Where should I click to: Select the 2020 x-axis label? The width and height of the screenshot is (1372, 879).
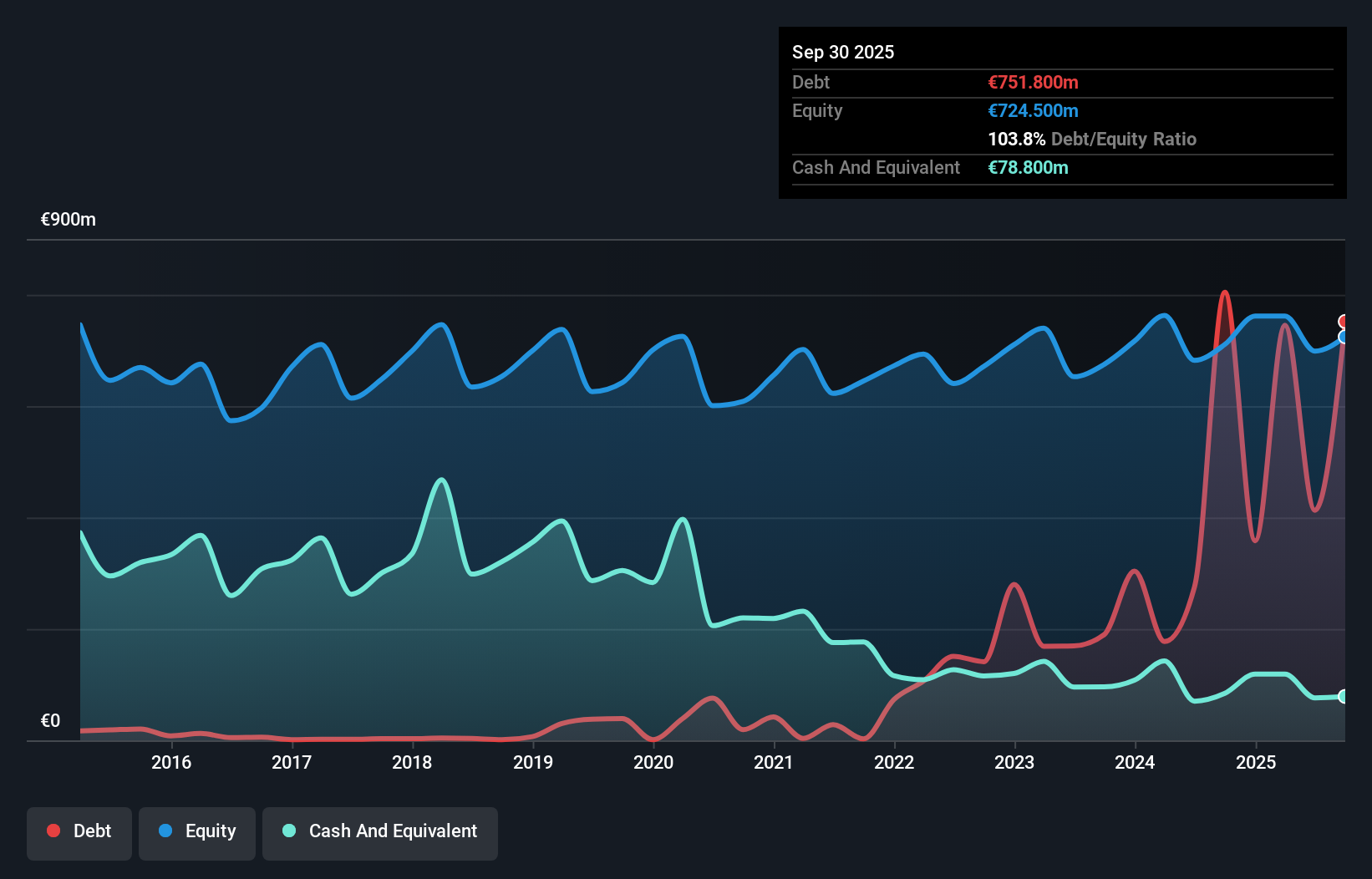coord(653,762)
